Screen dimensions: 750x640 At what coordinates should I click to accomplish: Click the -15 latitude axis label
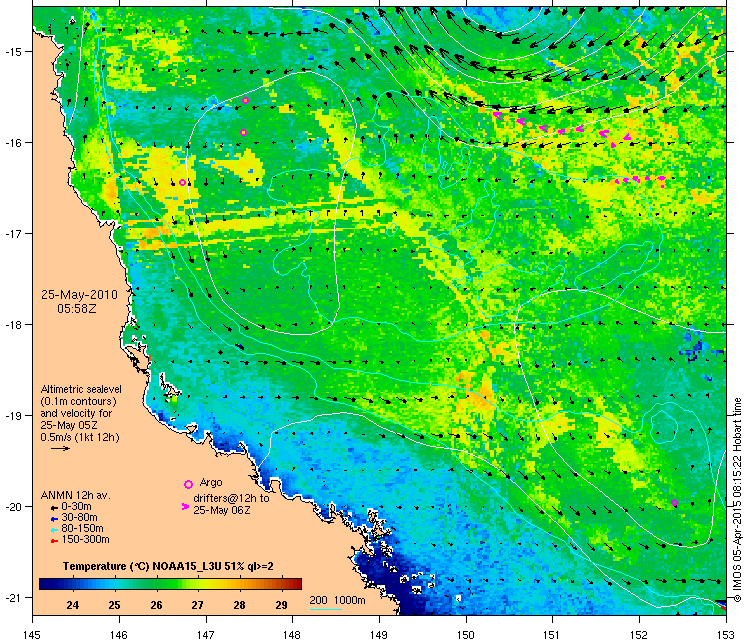12,52
